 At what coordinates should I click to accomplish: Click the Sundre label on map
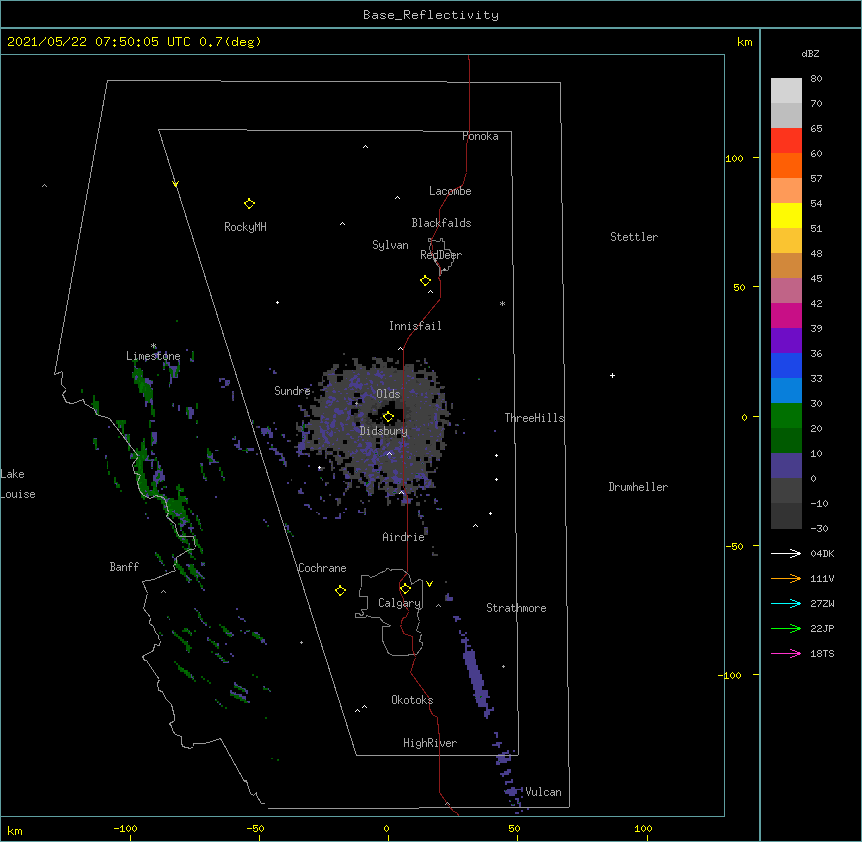coord(292,391)
